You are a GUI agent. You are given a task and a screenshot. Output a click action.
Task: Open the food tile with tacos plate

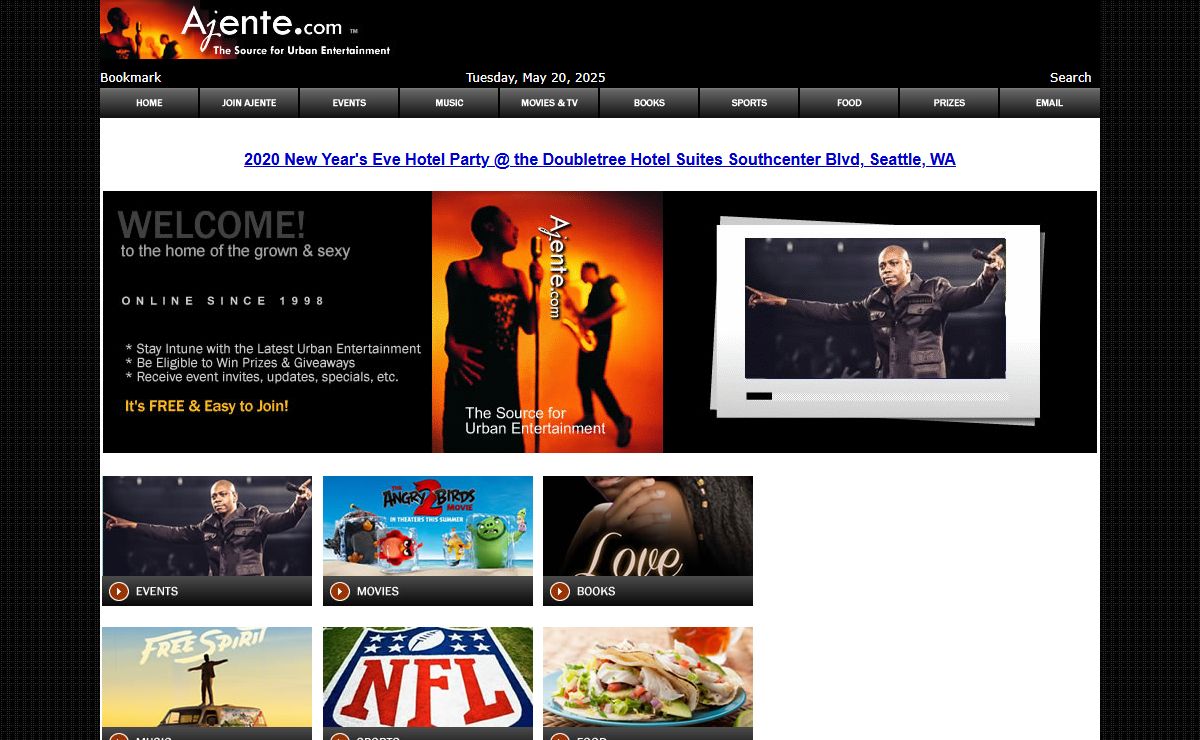click(648, 677)
